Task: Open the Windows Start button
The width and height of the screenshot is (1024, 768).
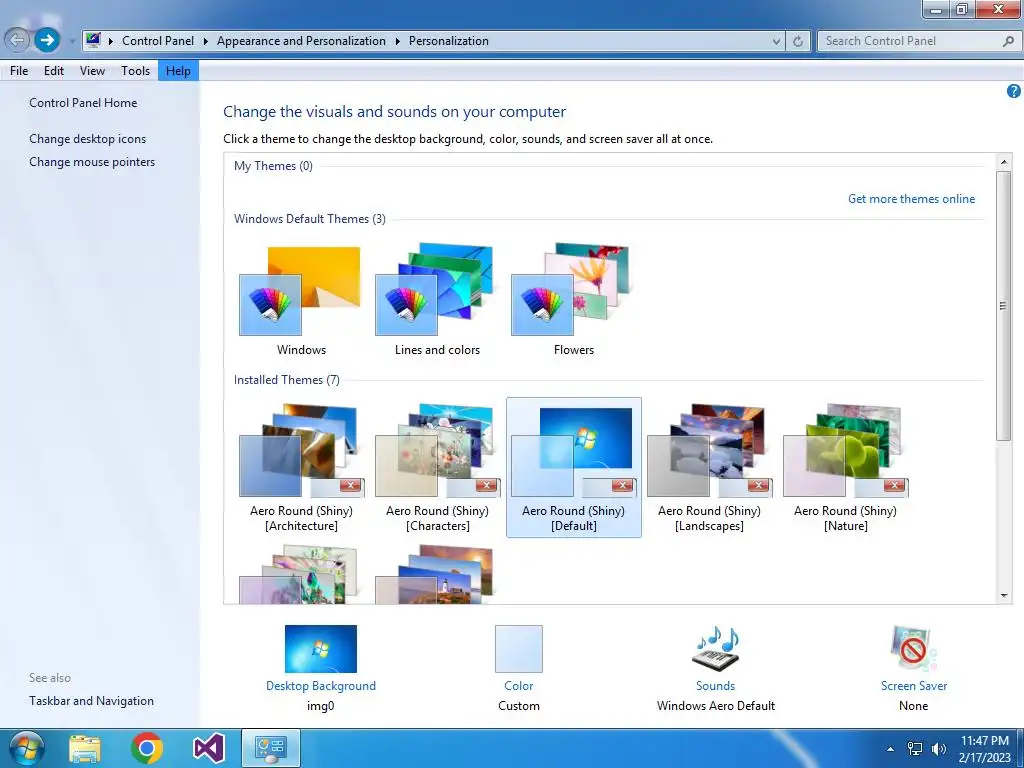Action: click(x=26, y=748)
